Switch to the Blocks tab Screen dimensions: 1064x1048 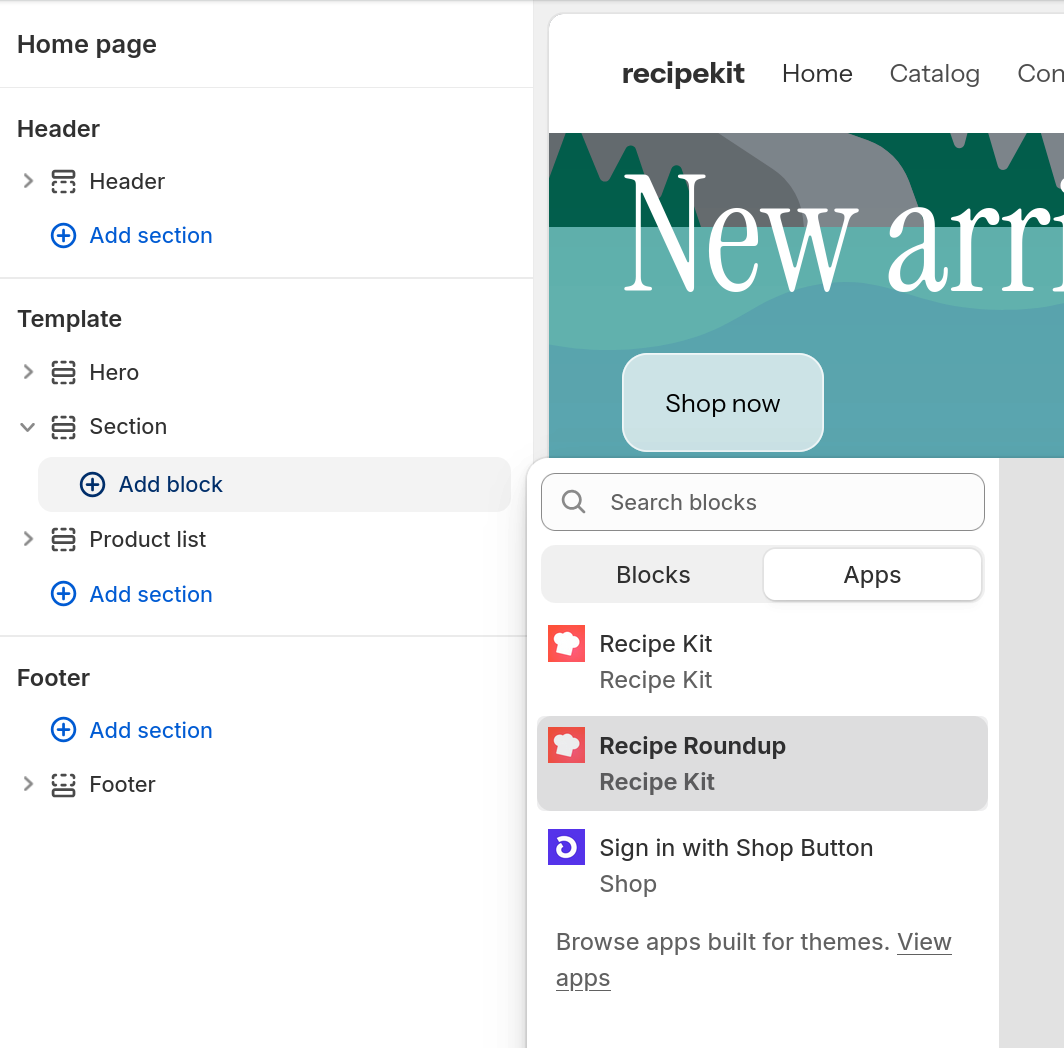click(653, 575)
